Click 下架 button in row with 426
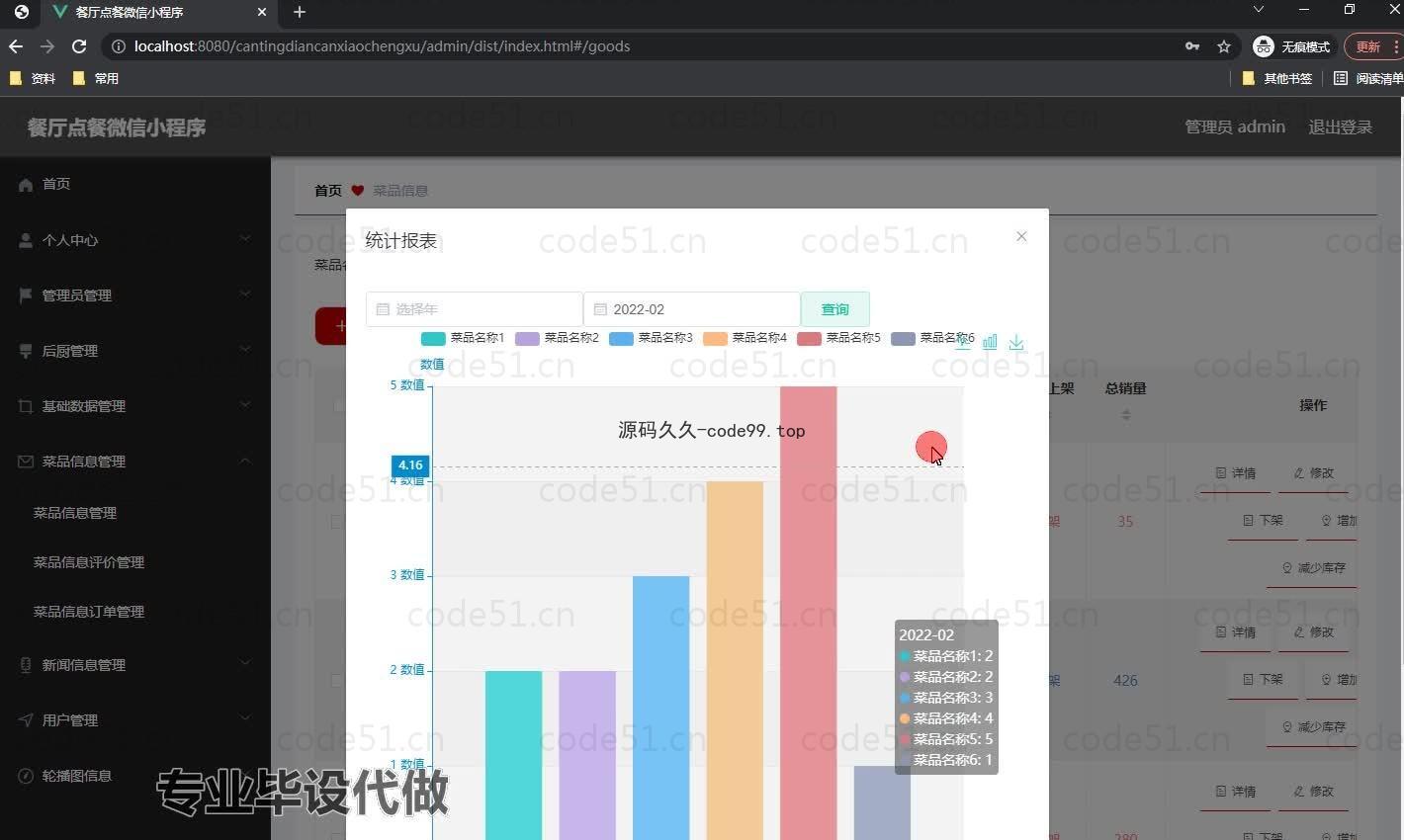This screenshot has width=1404, height=840. click(x=1263, y=680)
